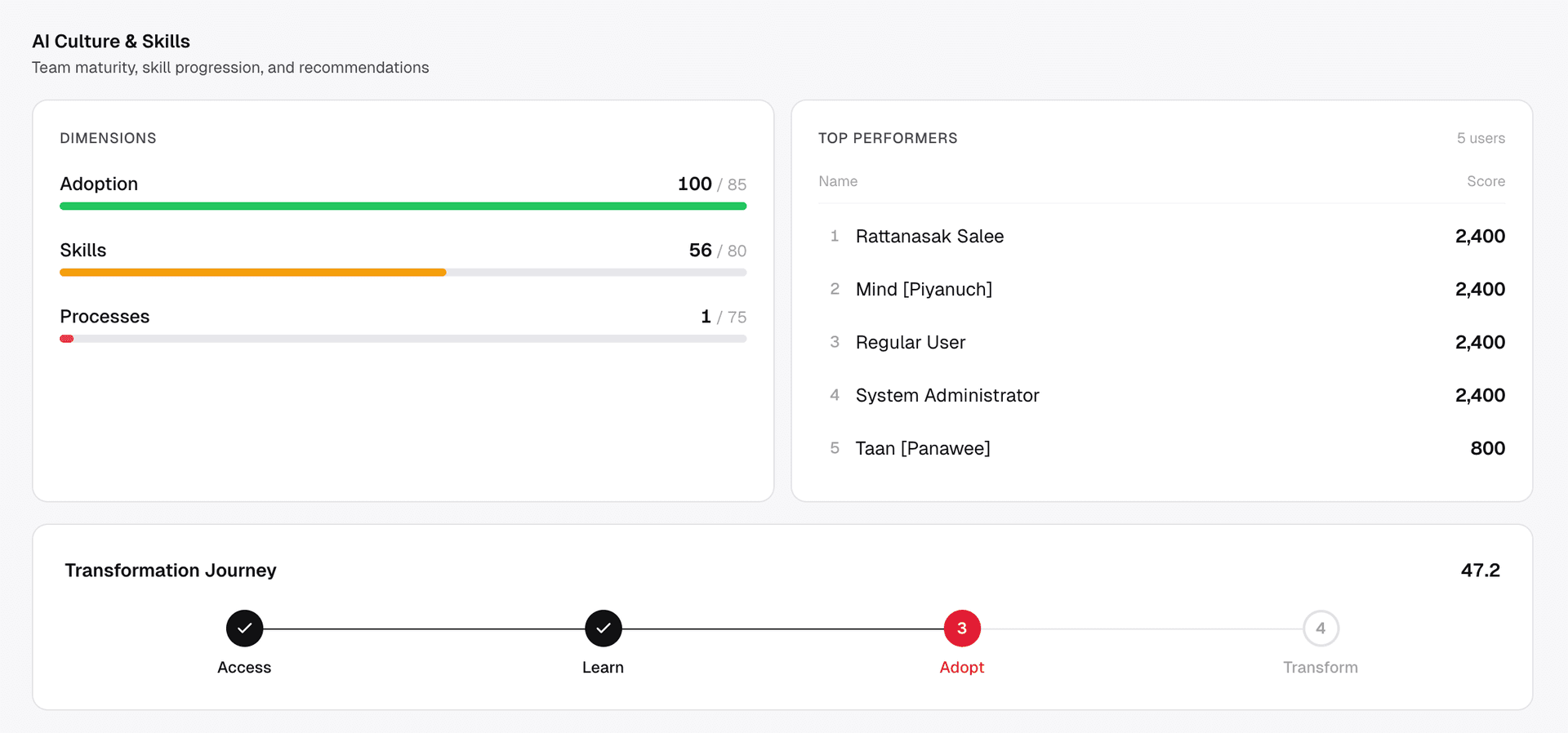Click the Learn step checkmark circle
1568x733 pixels.
(604, 629)
